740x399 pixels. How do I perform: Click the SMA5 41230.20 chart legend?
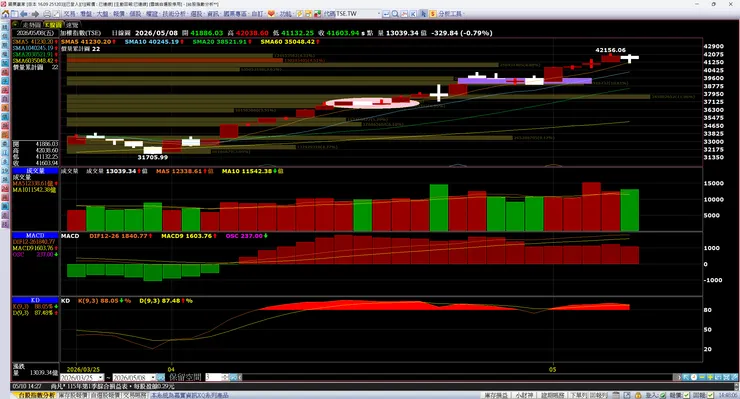click(x=89, y=42)
